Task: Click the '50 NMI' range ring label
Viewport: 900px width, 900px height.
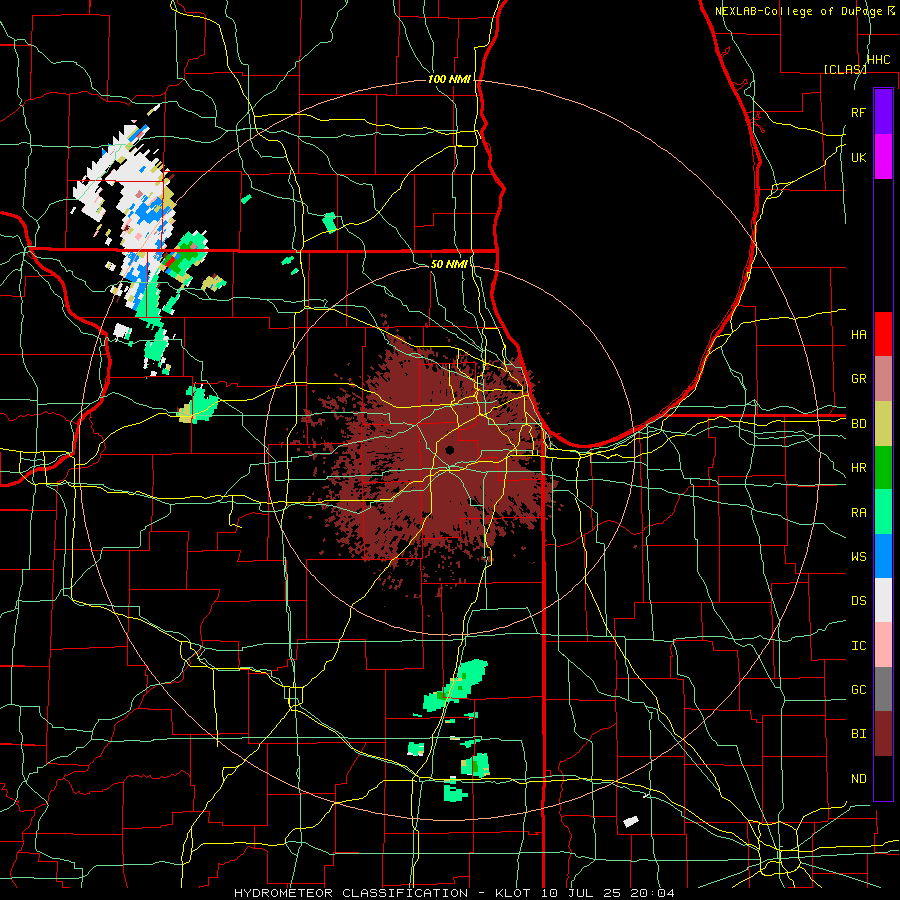Action: coord(449,264)
